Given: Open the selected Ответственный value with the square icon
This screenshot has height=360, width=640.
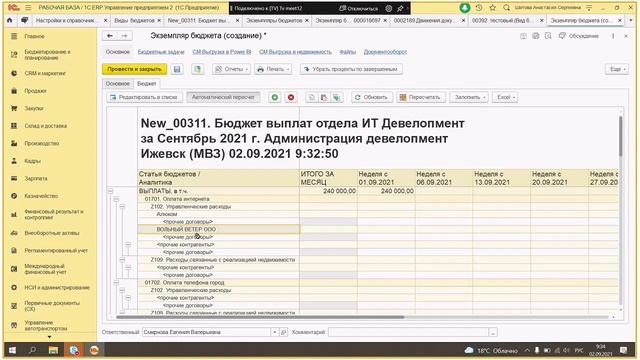Looking at the screenshot, I should 283,332.
